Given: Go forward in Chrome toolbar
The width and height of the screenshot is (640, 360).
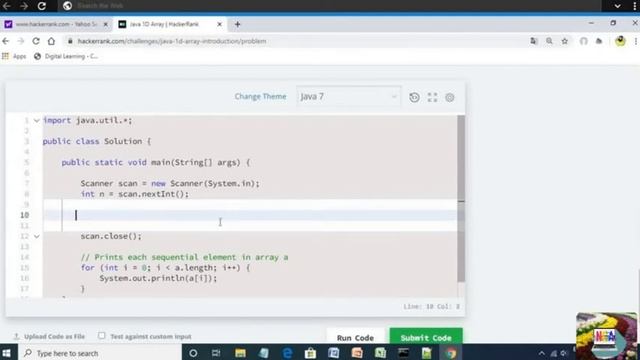Looking at the screenshot, I should [21, 41].
